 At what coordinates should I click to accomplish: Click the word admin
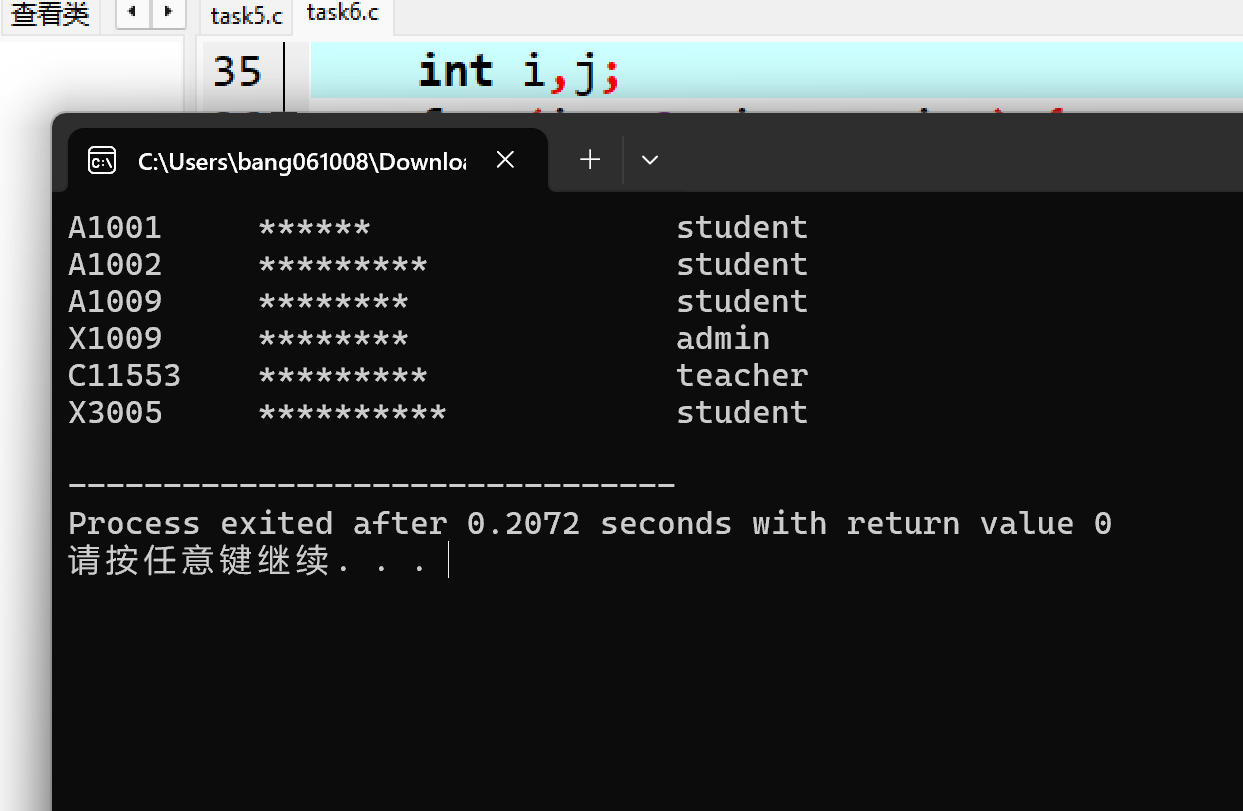pyautogui.click(x=723, y=339)
